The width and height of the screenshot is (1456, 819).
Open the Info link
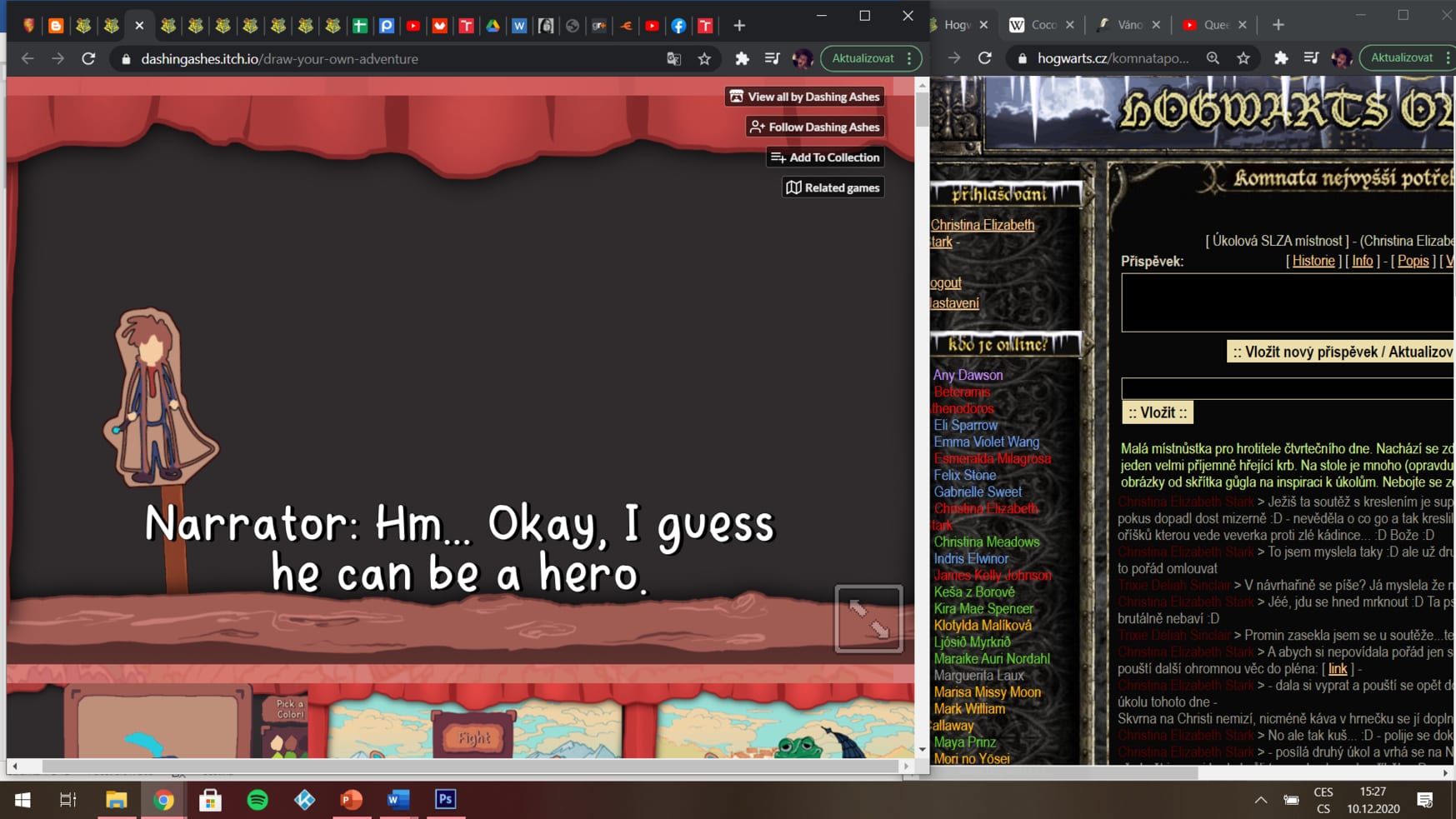tap(1362, 261)
